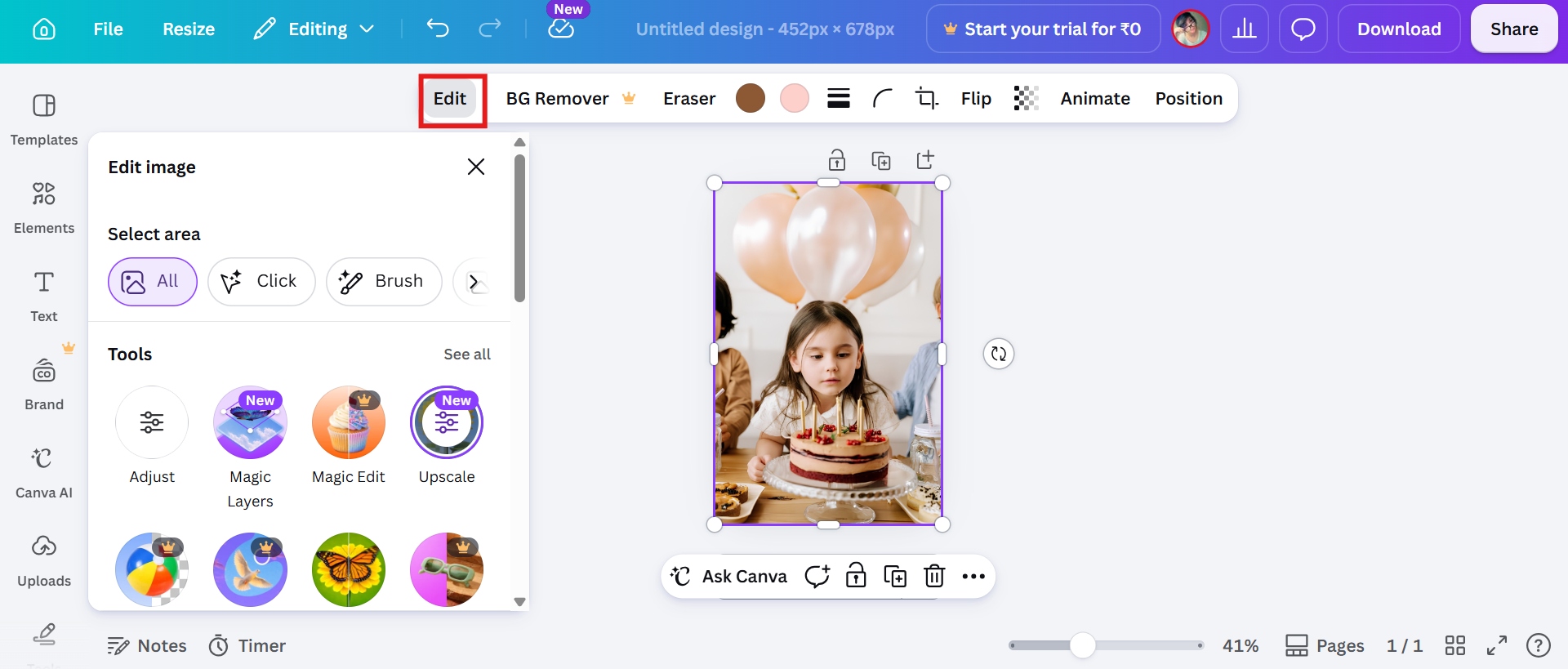Select the Eraser tool in the toolbar
This screenshot has height=669, width=1568.
click(x=689, y=99)
